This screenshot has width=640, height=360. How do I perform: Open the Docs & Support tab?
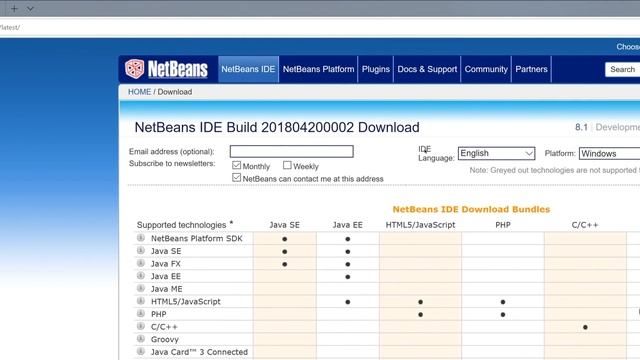pyautogui.click(x=427, y=69)
